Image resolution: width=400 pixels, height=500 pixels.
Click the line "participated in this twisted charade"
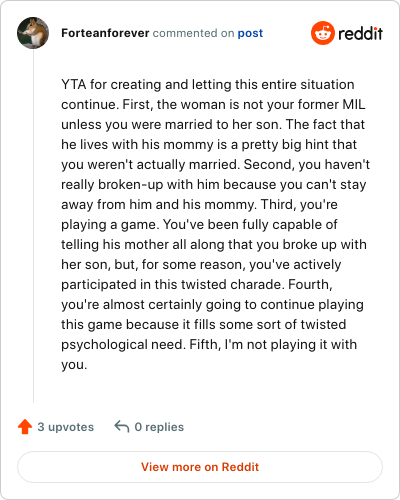tap(197, 285)
